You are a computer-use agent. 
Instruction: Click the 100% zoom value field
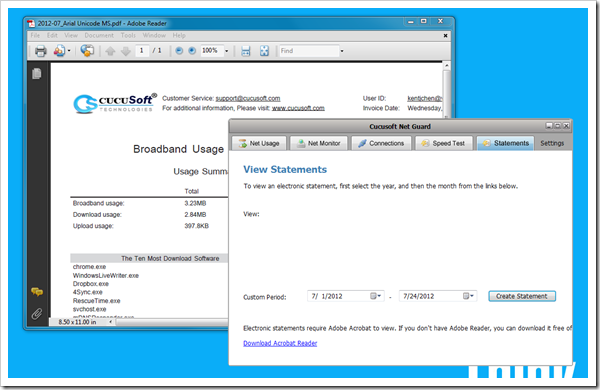(x=212, y=51)
